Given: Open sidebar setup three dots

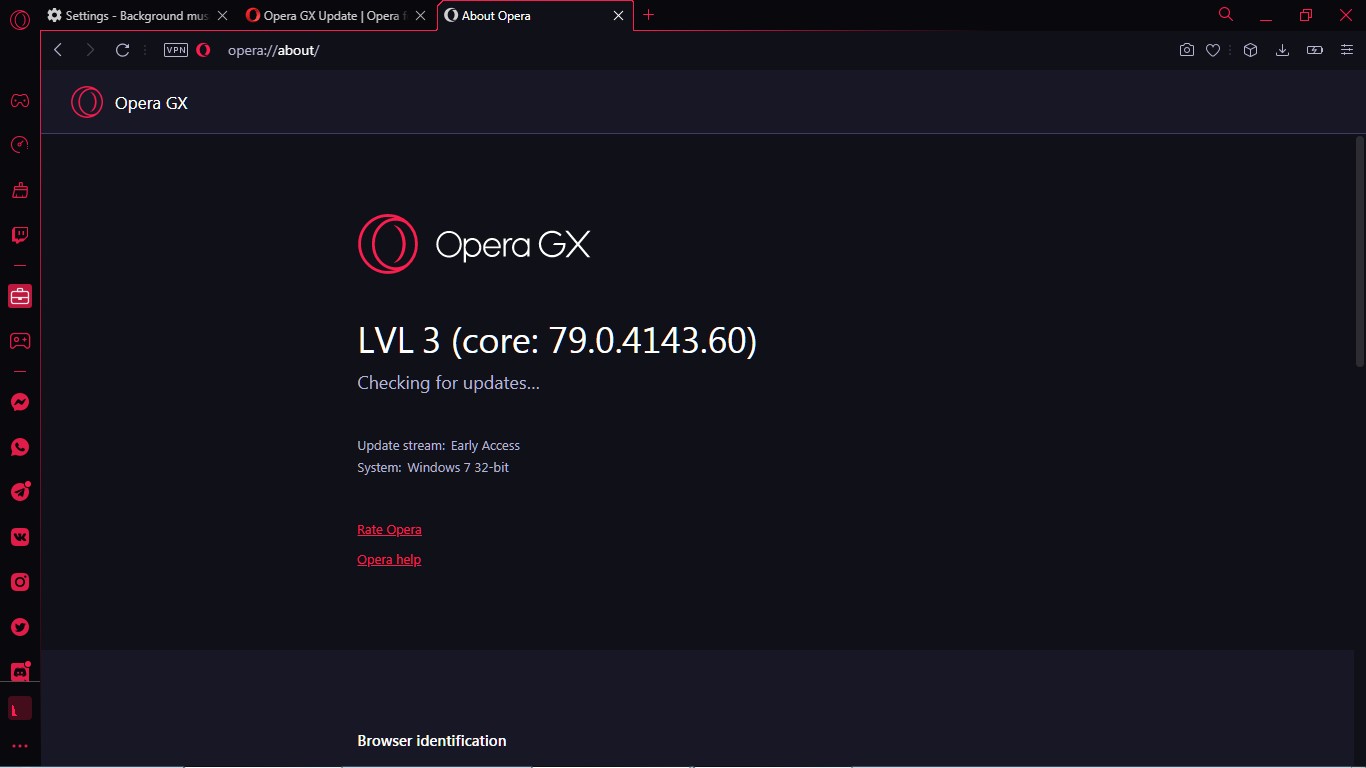Looking at the screenshot, I should click(20, 746).
